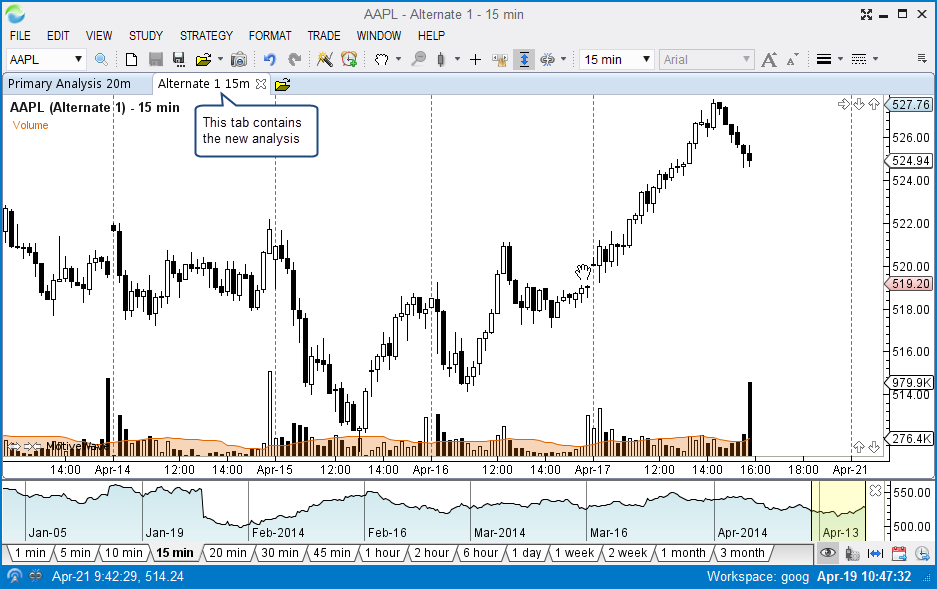Click the alarm clock alert icon
This screenshot has width=937, height=589.
(x=349, y=59)
